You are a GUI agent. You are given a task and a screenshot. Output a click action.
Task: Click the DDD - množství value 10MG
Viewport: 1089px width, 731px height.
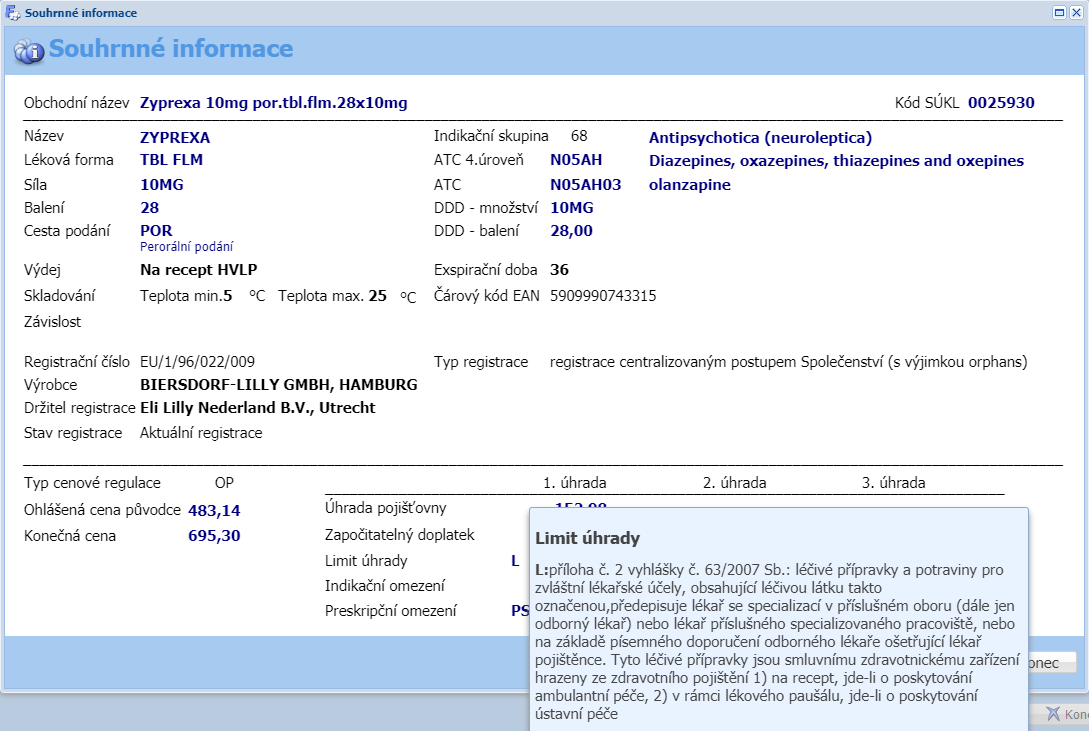click(x=572, y=208)
